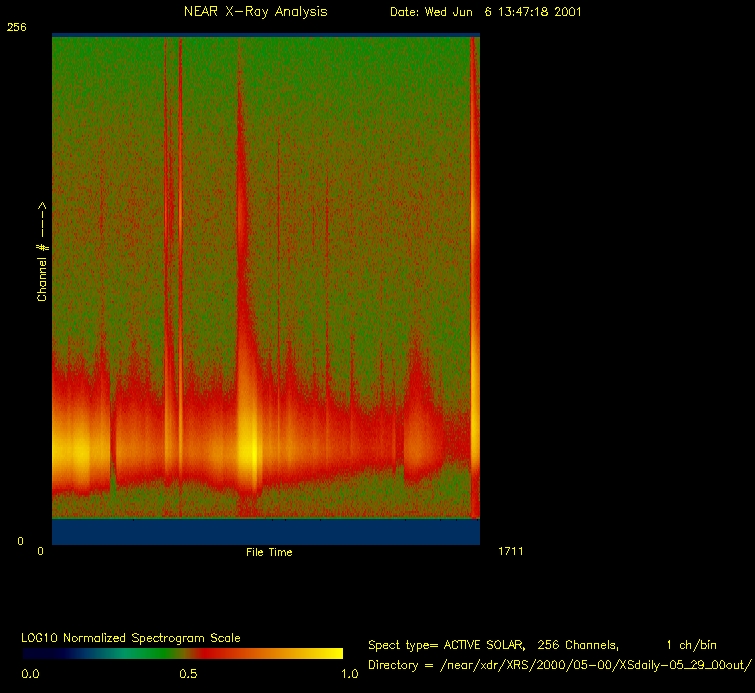Click the 1711 end value of time axis

click(x=510, y=551)
